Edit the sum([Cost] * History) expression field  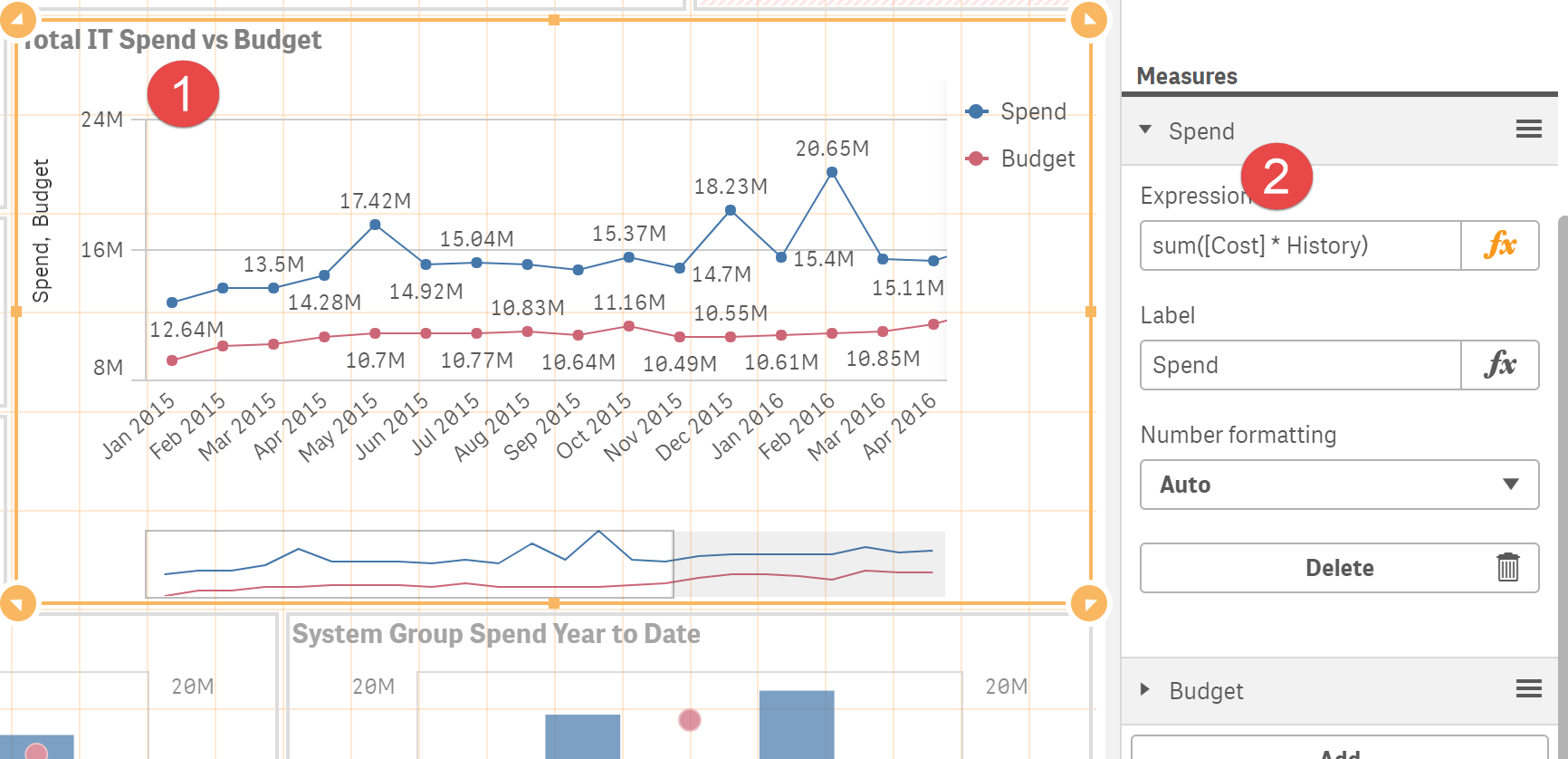1301,245
